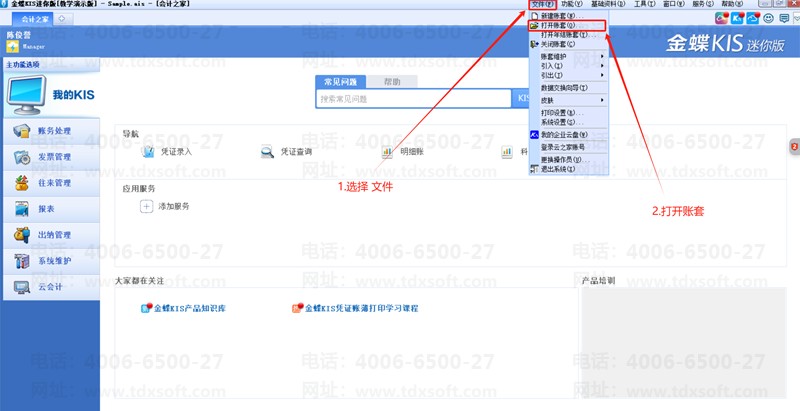
Task: Open new tab button beside 会计之家 tab
Action: pyautogui.click(x=62, y=19)
